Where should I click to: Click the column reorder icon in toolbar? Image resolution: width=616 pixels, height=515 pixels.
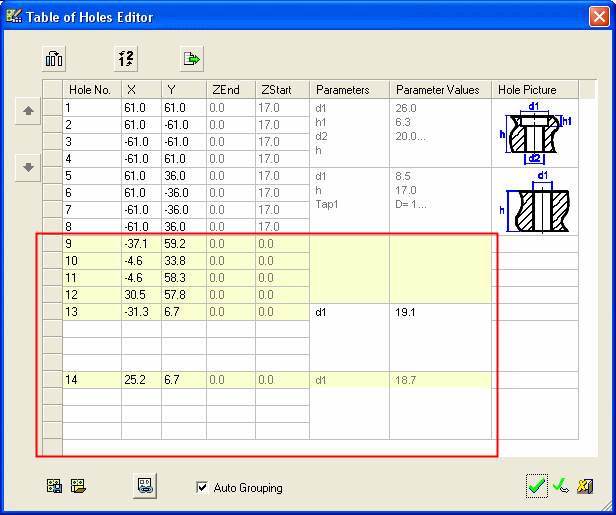pos(54,58)
